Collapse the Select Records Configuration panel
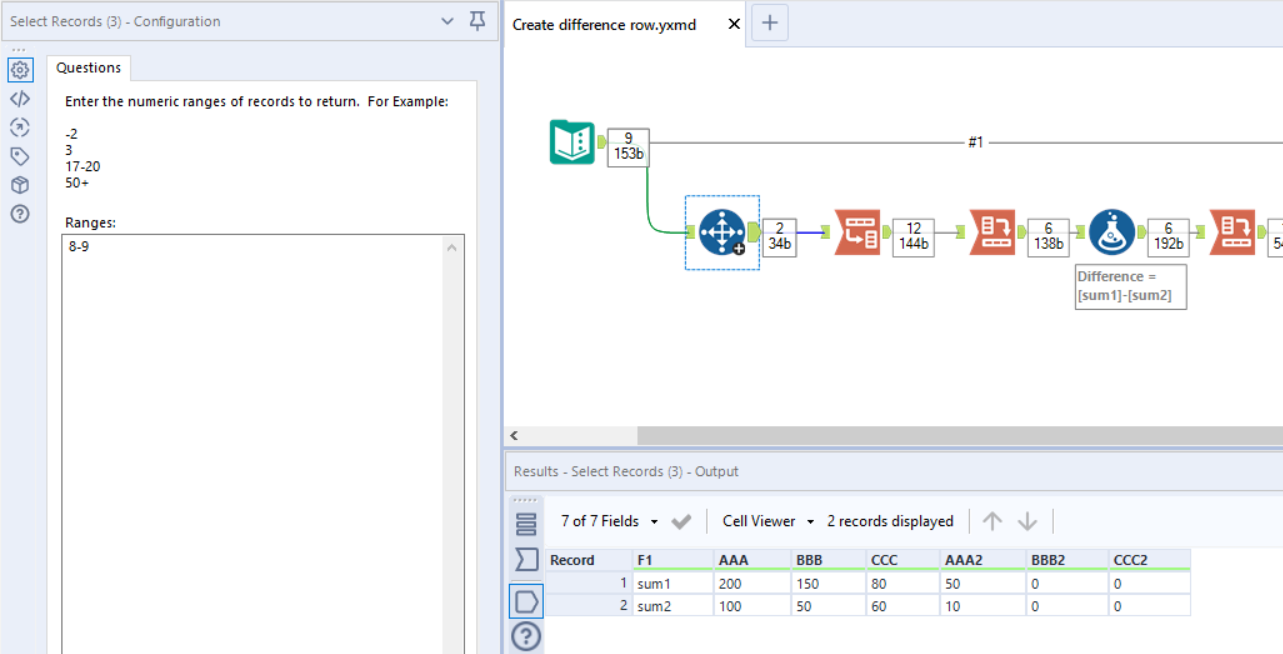 447,20
